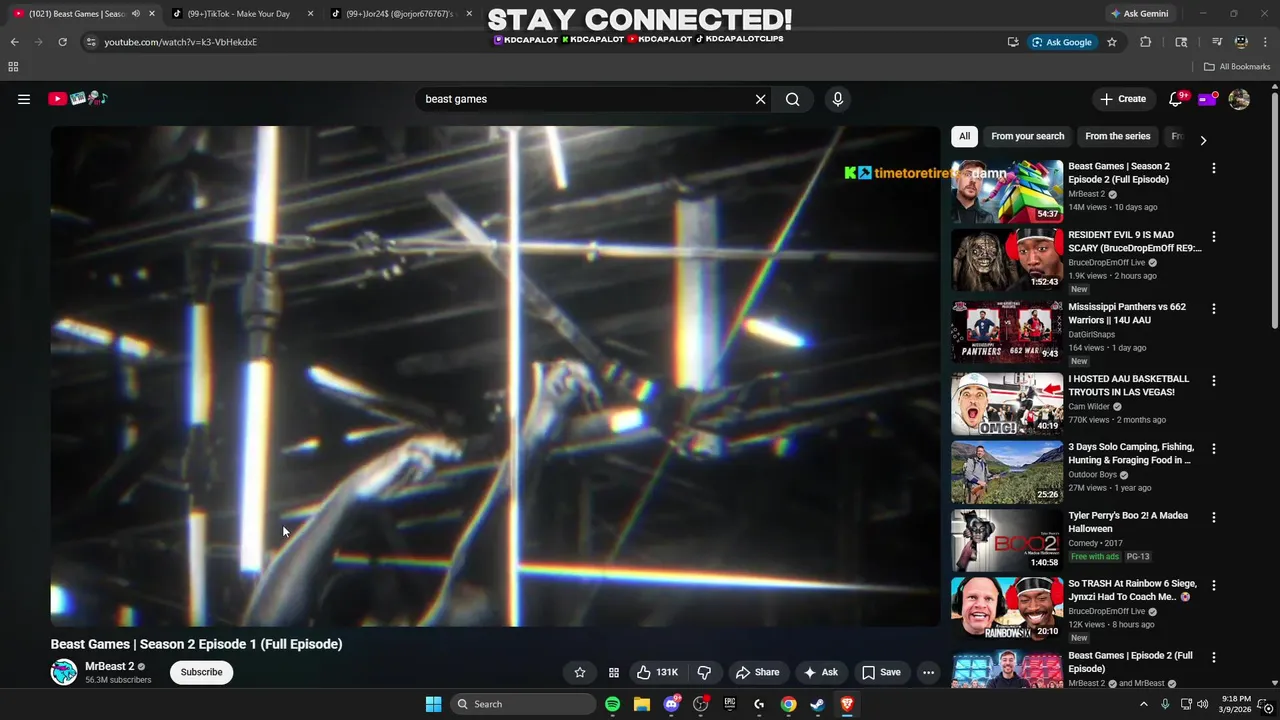
Task: Like the video showing 131K
Action: pyautogui.click(x=658, y=672)
